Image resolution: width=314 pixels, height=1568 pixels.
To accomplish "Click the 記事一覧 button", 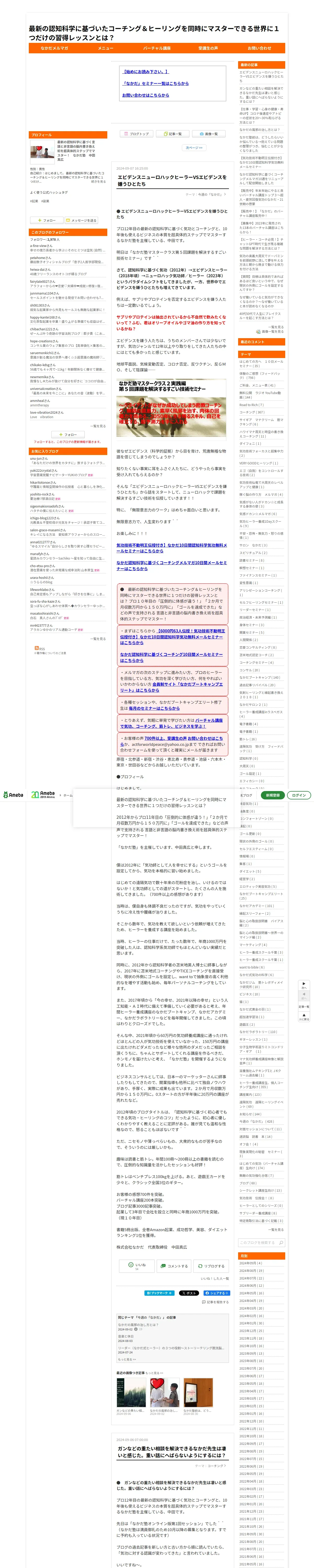I will click(x=172, y=134).
